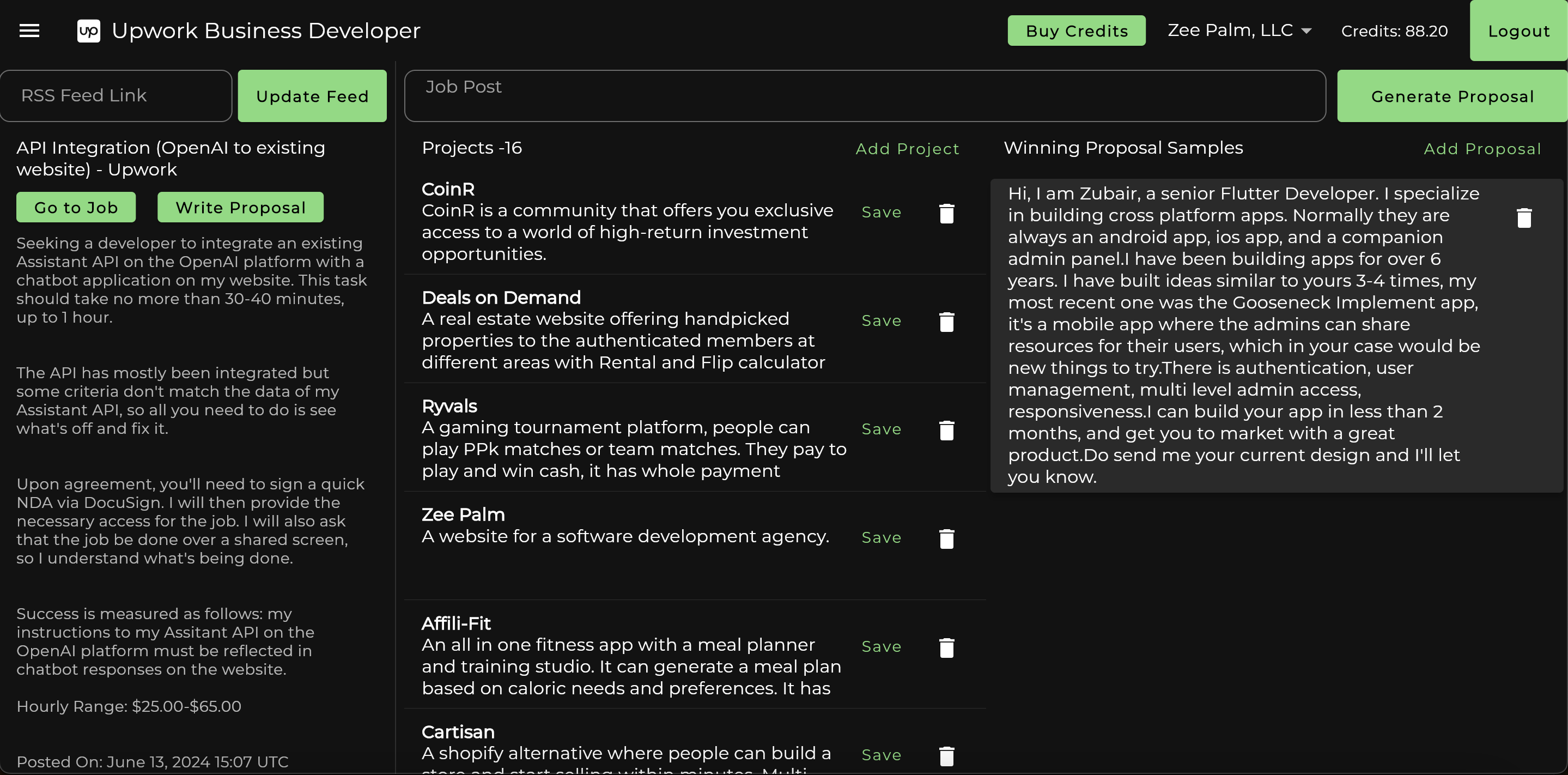Click the Deals on Demand project title
The height and width of the screenshot is (775, 1568).
click(x=501, y=298)
